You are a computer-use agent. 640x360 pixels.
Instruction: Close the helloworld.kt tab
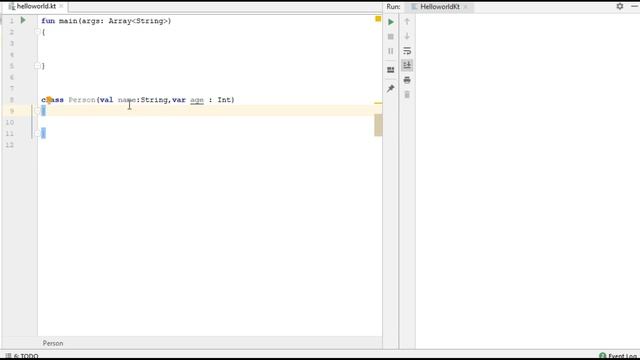pos(61,7)
